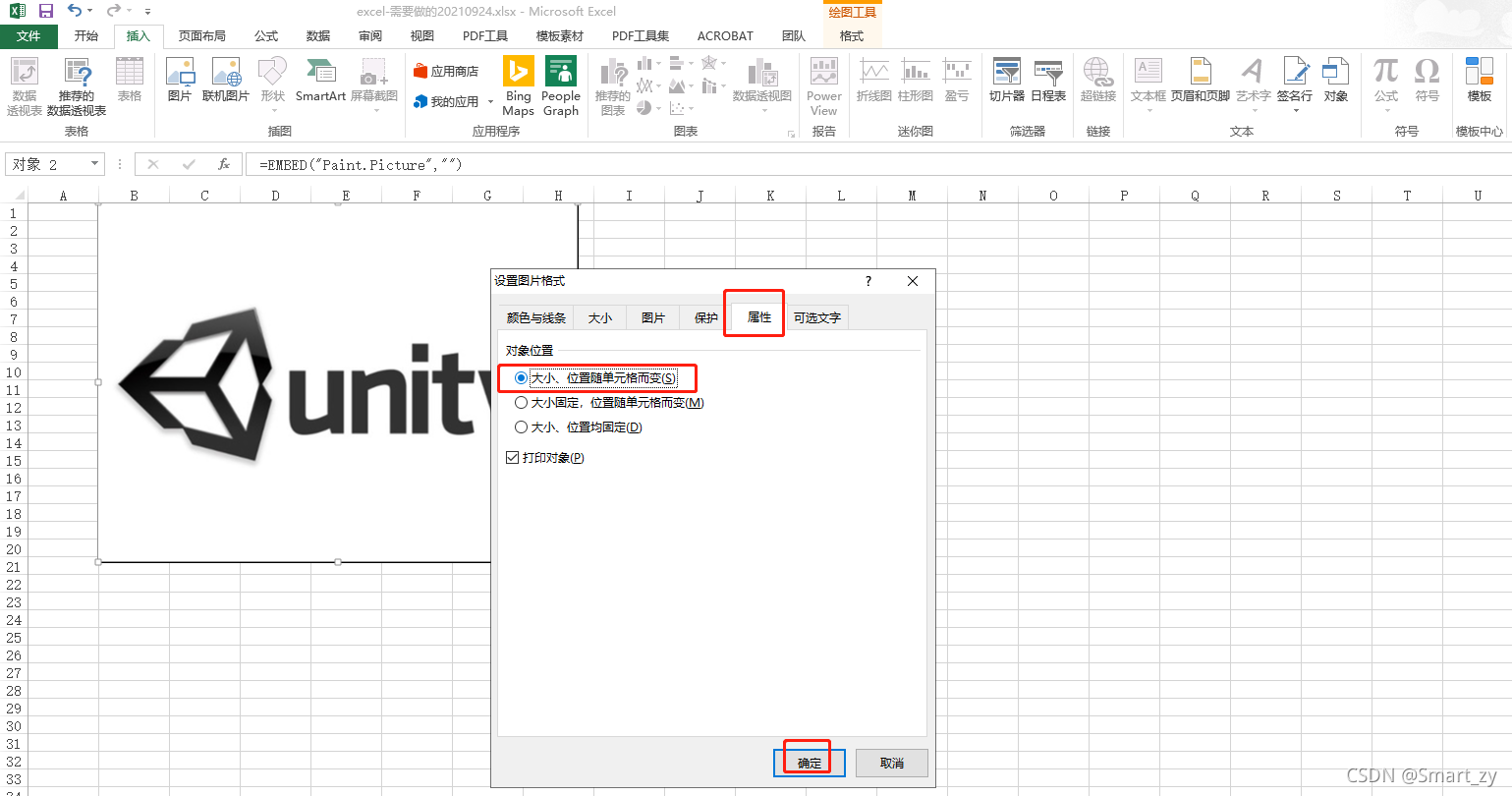Select column P header
The image size is (1512, 796).
tap(1124, 196)
